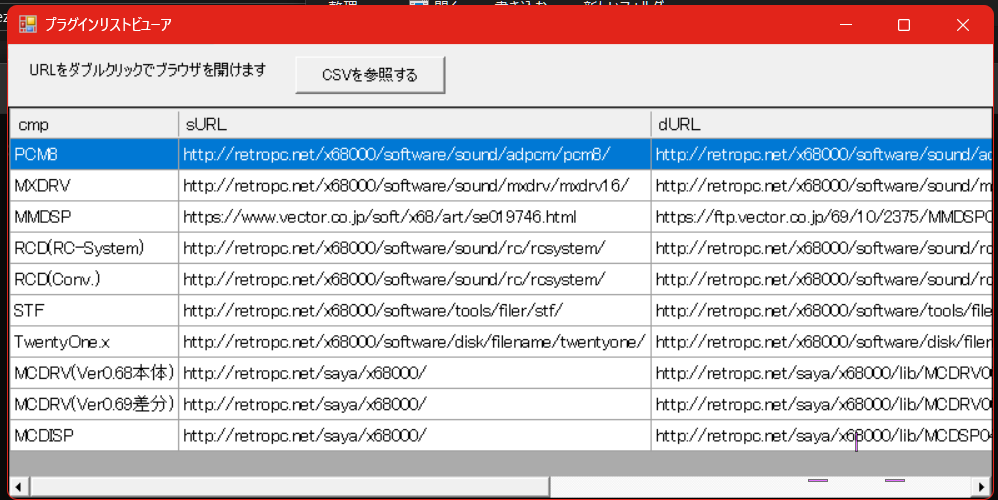Click the sURL in the MCDRV(Ver0.69差分) row
Image resolution: width=998 pixels, height=500 pixels.
[414, 403]
